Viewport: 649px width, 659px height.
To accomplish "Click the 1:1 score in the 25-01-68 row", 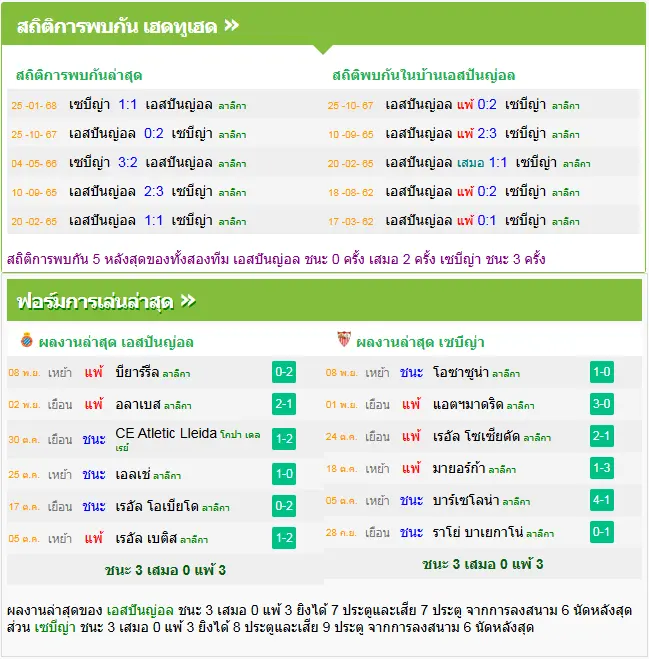I will pos(127,104).
